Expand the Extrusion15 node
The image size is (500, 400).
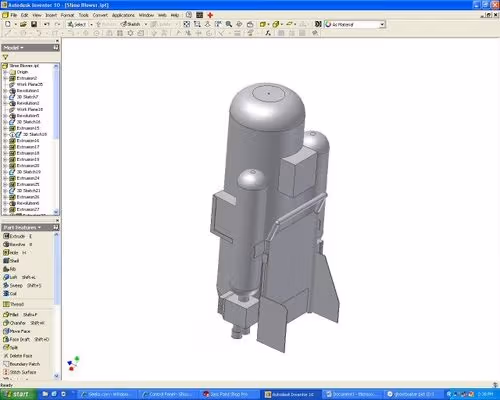(x=5, y=128)
